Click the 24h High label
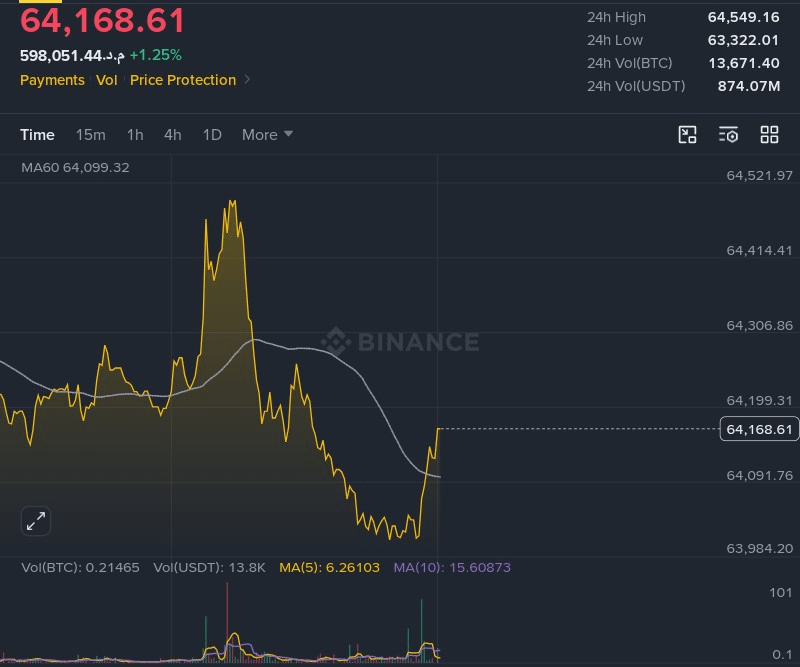The height and width of the screenshot is (667, 800). 616,17
